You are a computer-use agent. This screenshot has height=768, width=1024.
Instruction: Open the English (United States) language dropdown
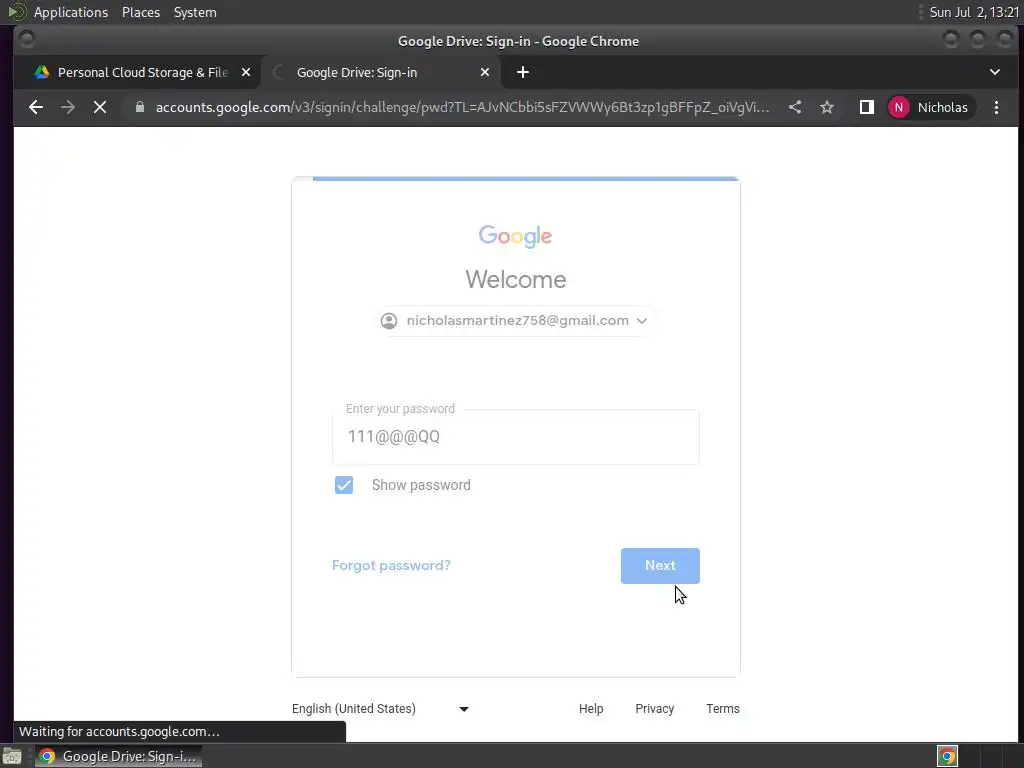click(380, 709)
